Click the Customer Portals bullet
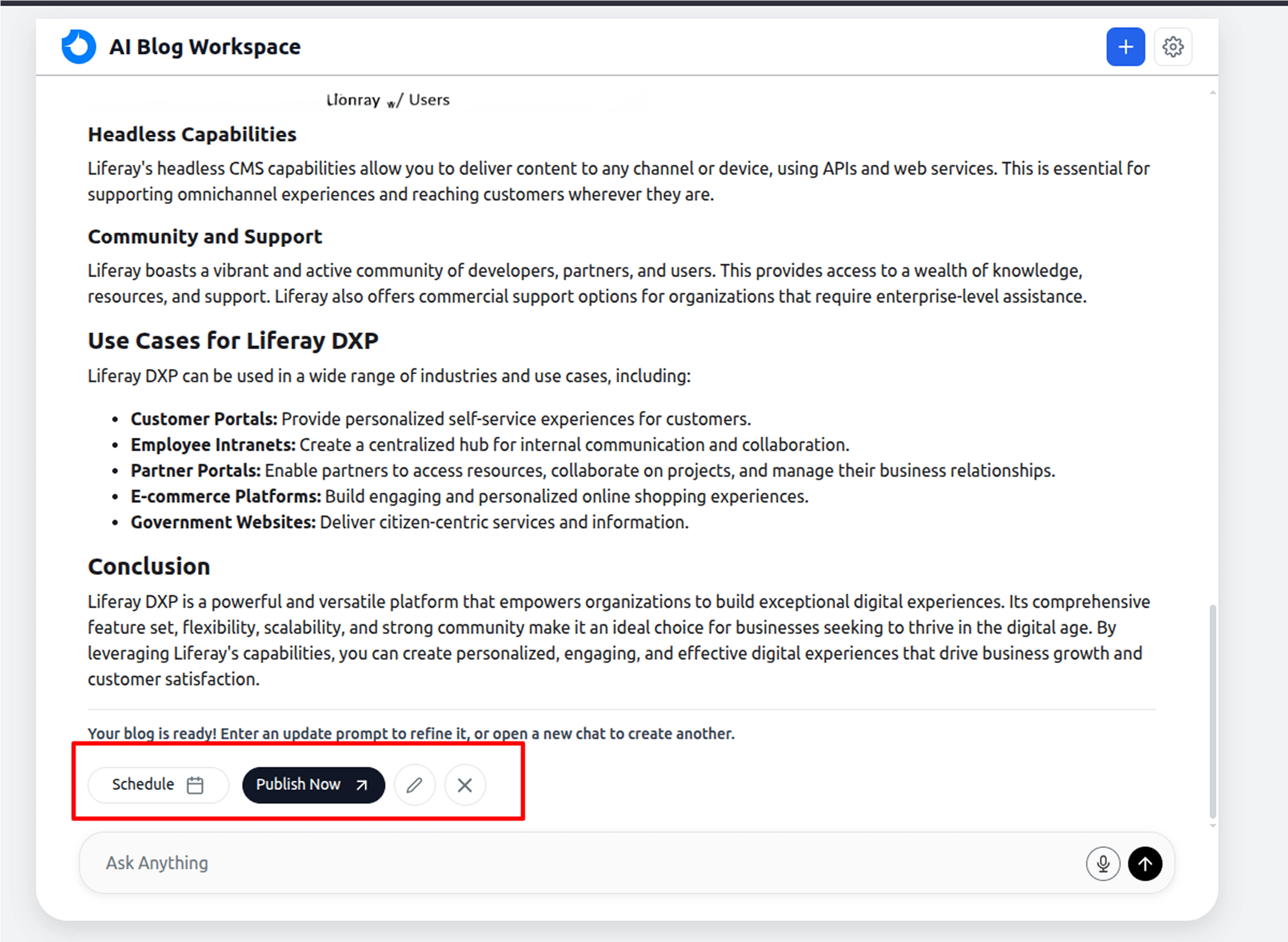Image resolution: width=1288 pixels, height=942 pixels. [441, 418]
